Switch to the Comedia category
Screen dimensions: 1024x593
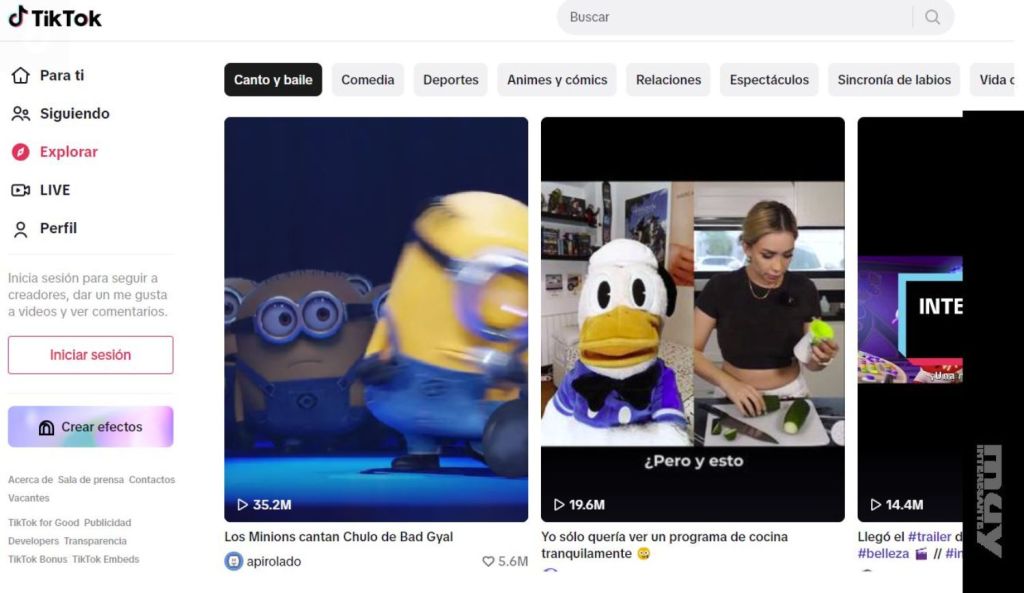tap(368, 80)
